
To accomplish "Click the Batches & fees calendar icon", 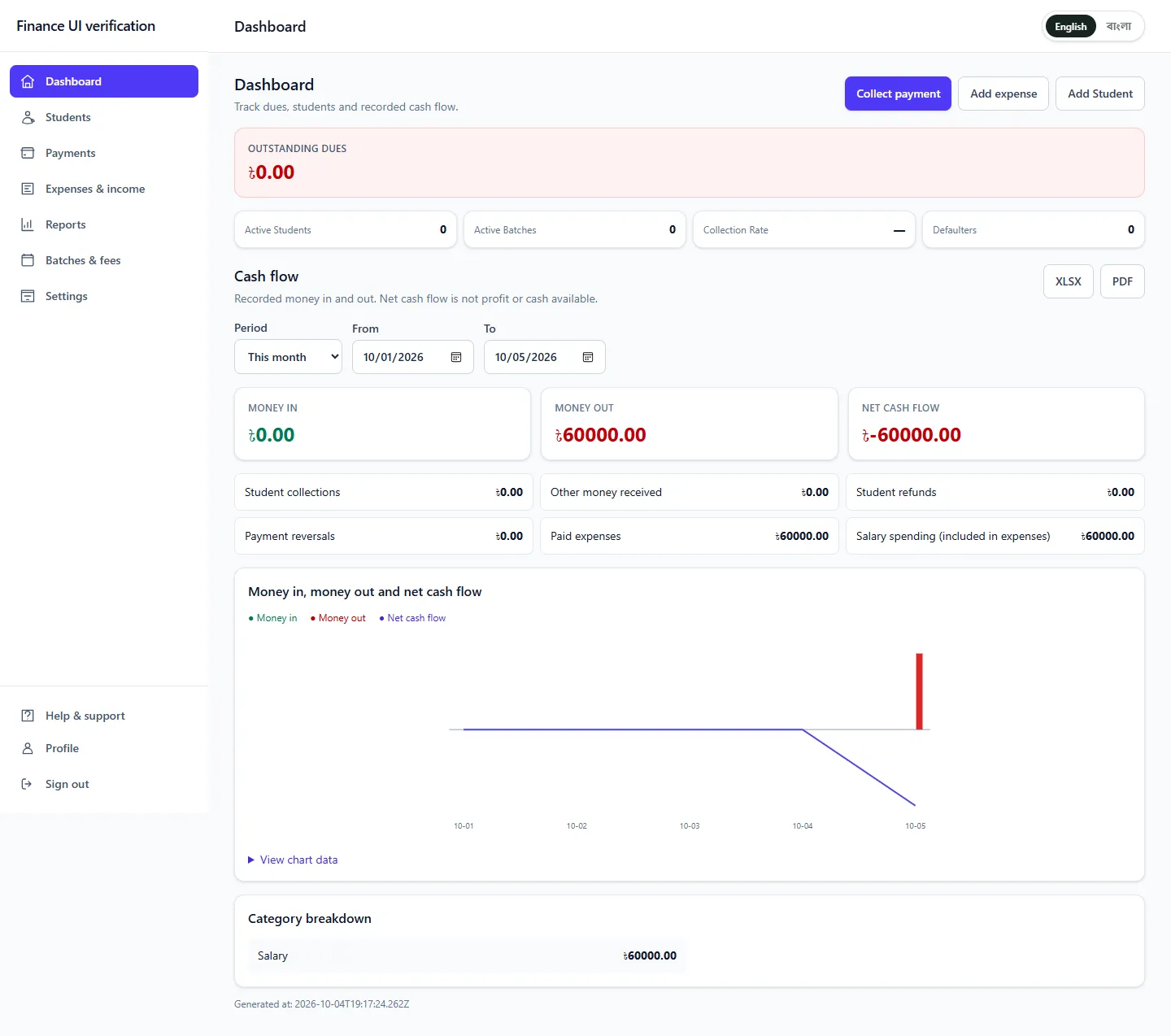I will pyautogui.click(x=28, y=260).
